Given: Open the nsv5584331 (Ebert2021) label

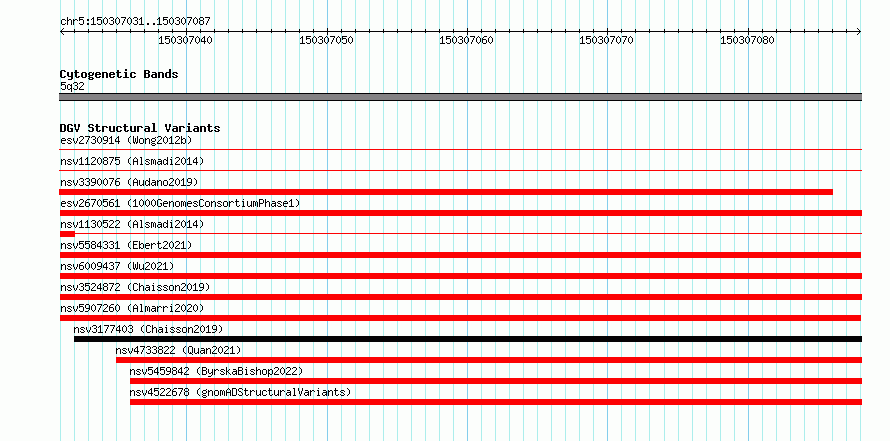Looking at the screenshot, I should (126, 245).
